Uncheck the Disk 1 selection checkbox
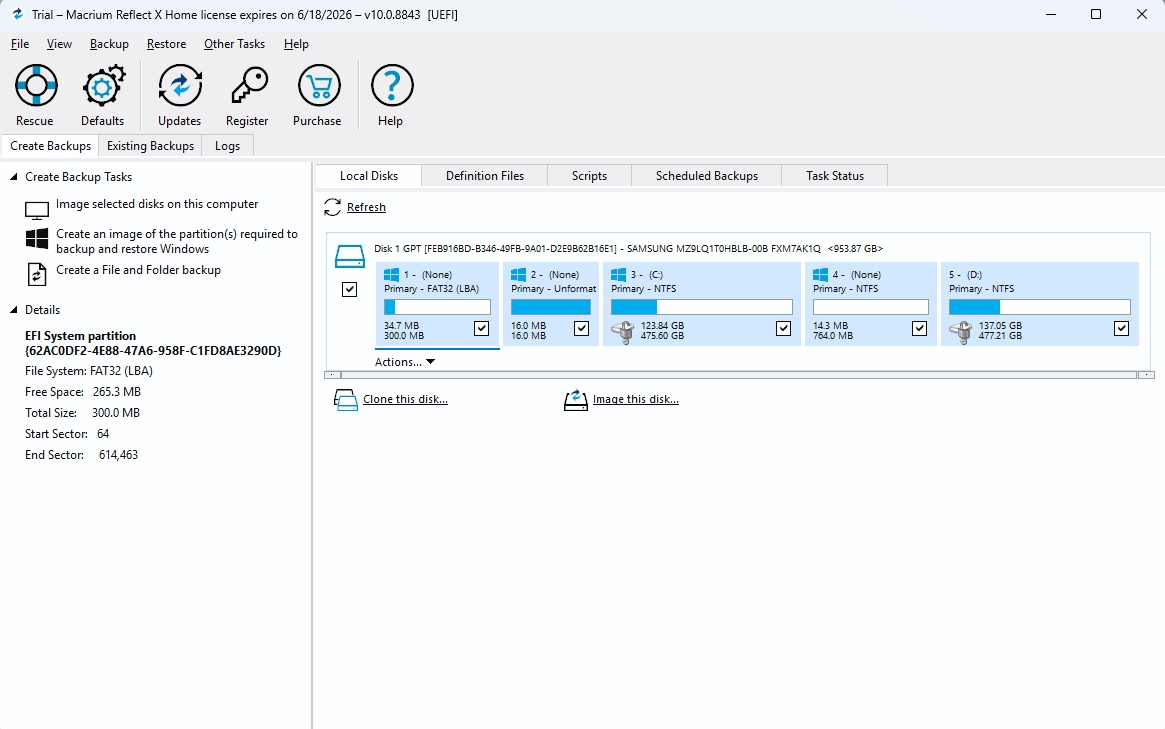The image size is (1165, 729). (x=349, y=289)
